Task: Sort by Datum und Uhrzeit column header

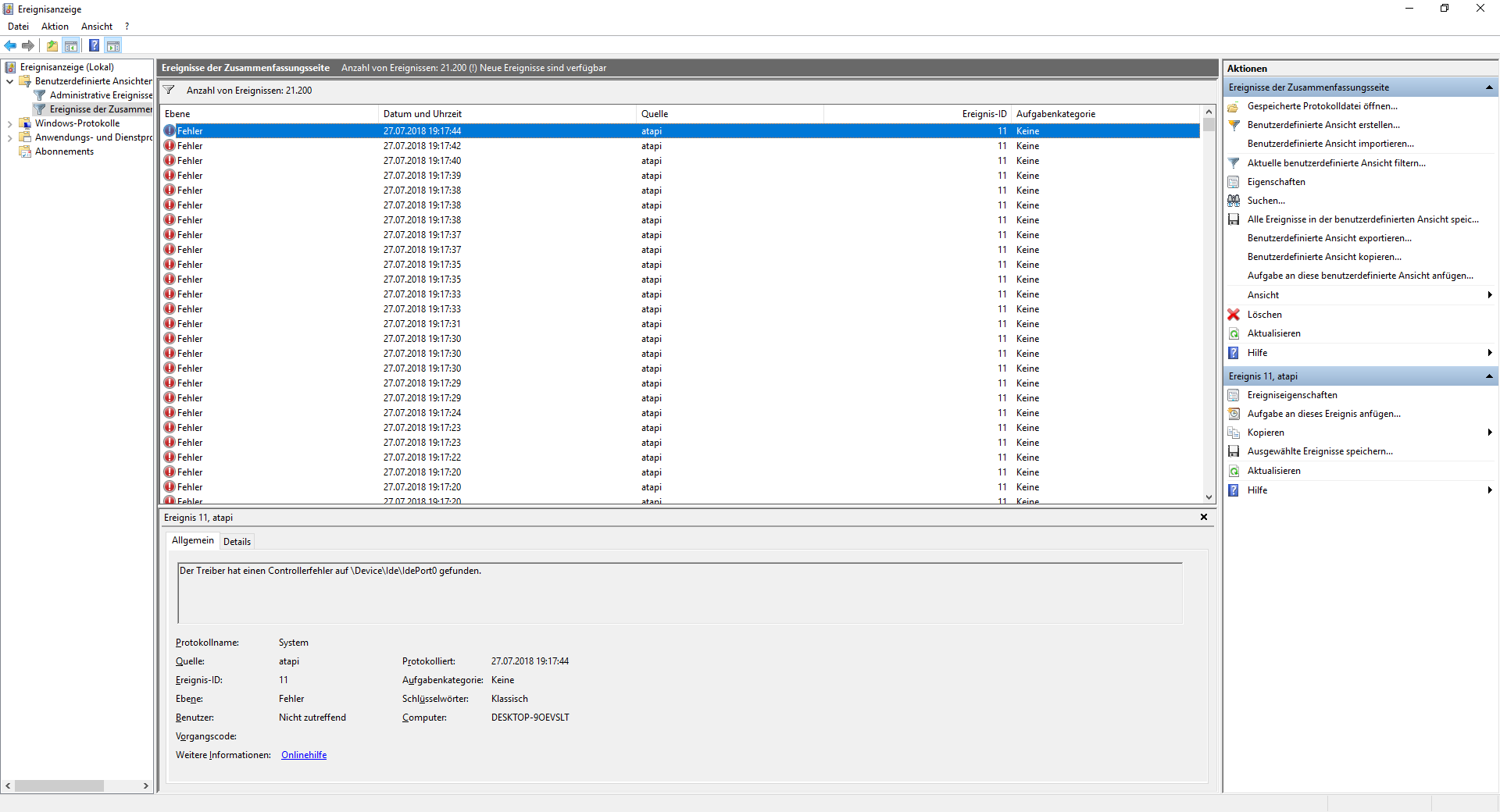Action: (508, 114)
